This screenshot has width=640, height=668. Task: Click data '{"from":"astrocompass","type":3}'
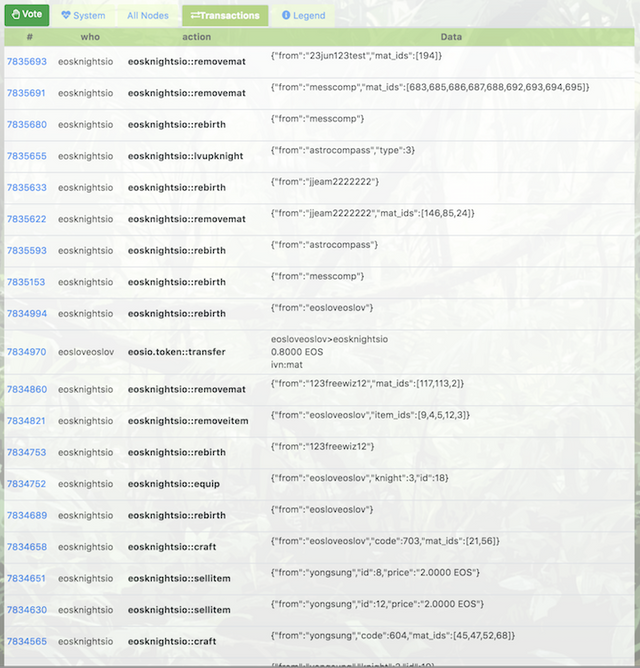click(343, 150)
